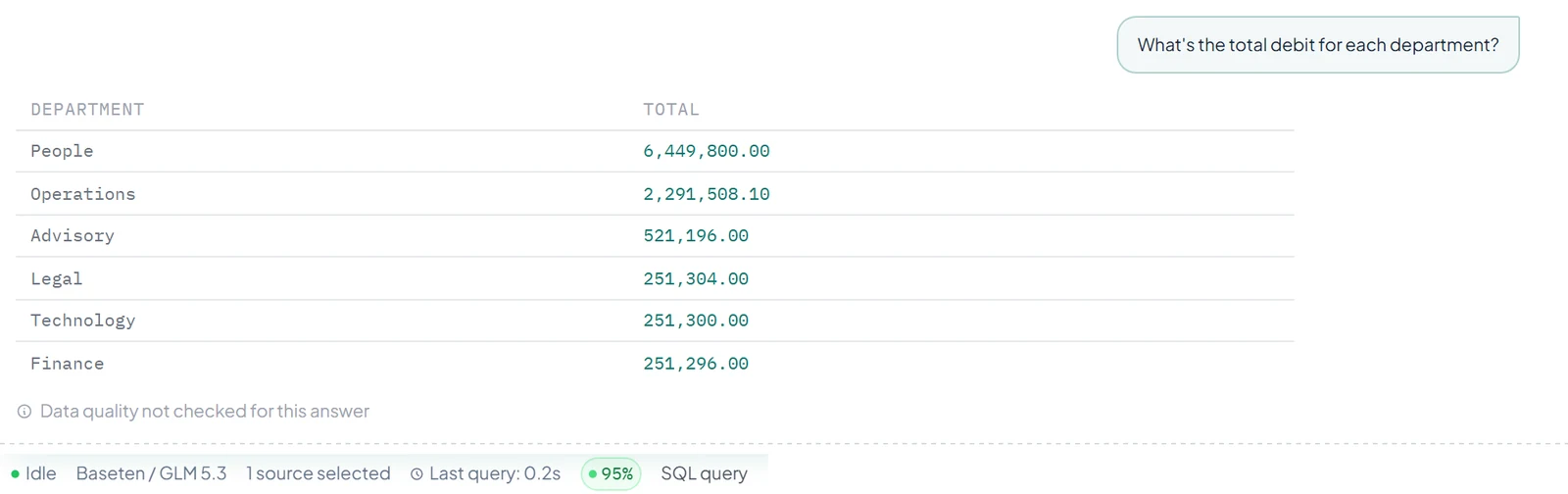Click the total value 521,196.00

[696, 236]
